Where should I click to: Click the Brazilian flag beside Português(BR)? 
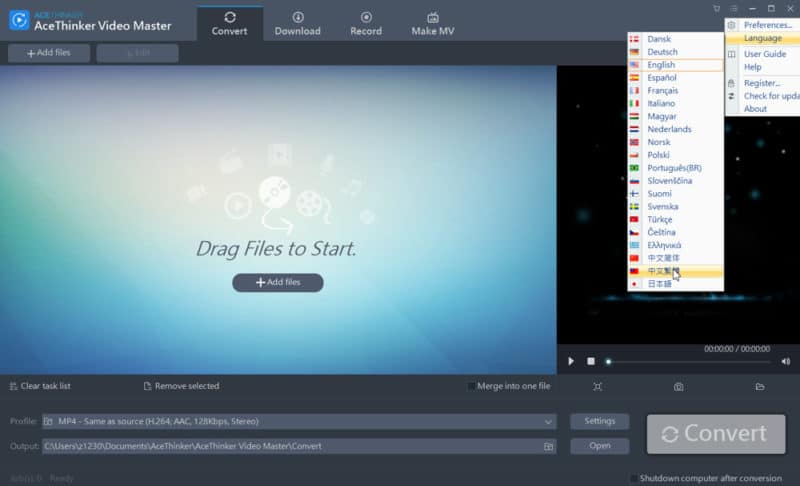[x=634, y=168]
